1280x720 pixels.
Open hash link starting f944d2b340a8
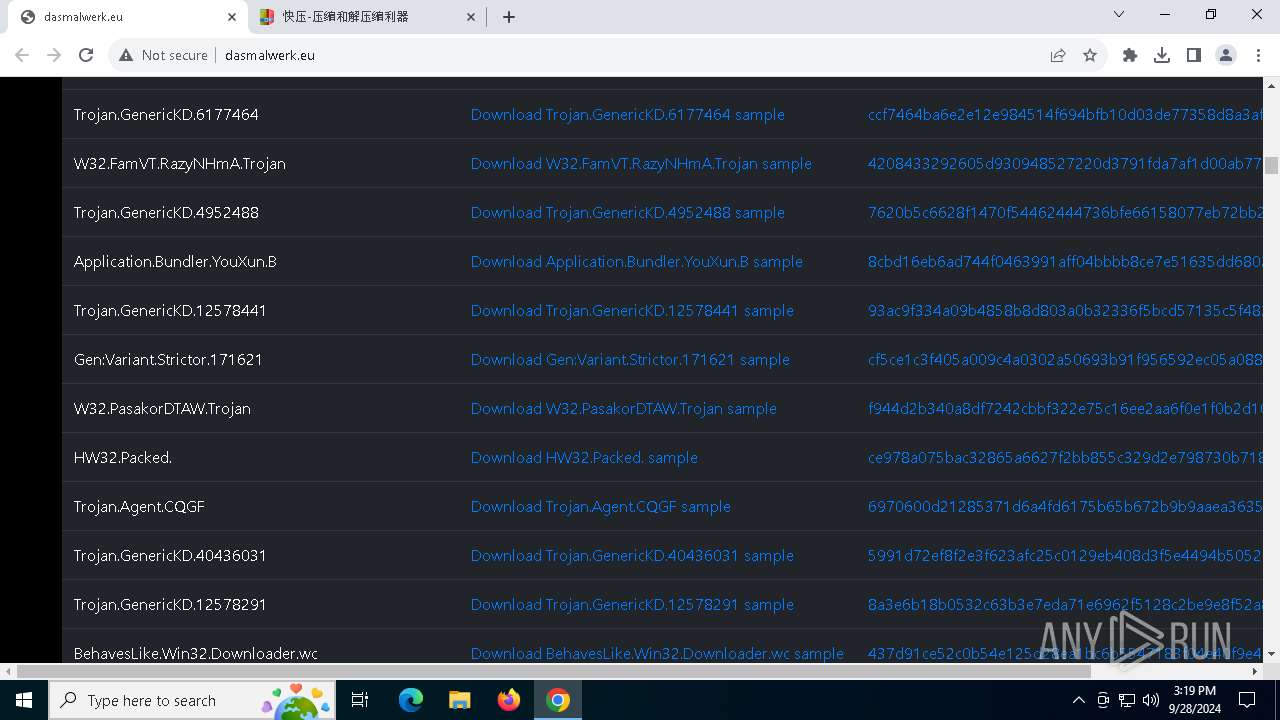1065,408
